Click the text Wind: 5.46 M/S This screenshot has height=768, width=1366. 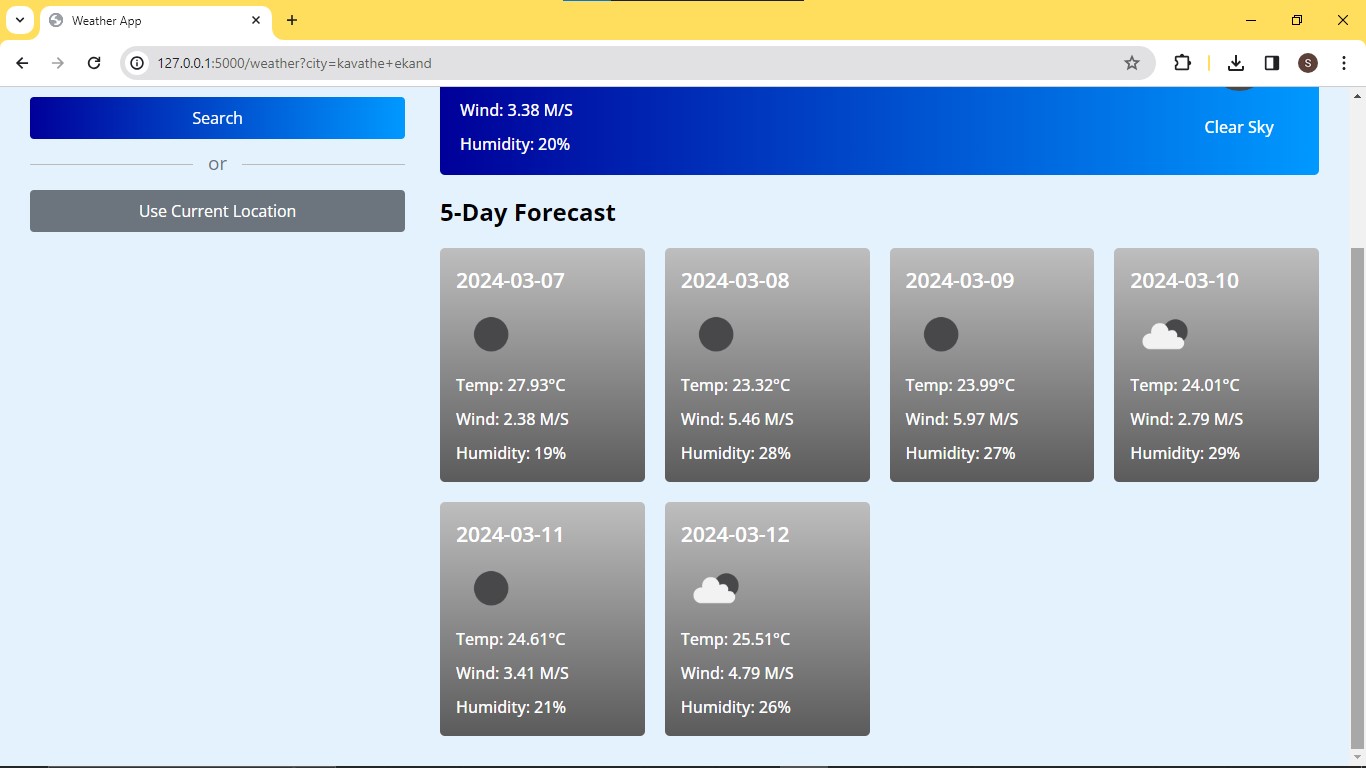point(737,419)
